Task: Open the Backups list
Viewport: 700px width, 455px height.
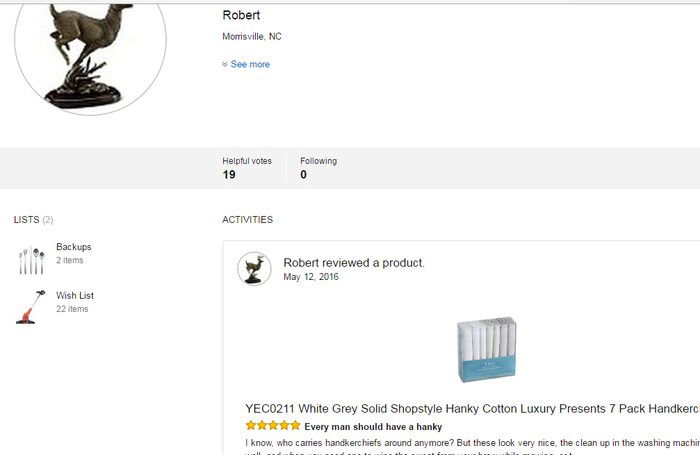Action: [x=74, y=247]
